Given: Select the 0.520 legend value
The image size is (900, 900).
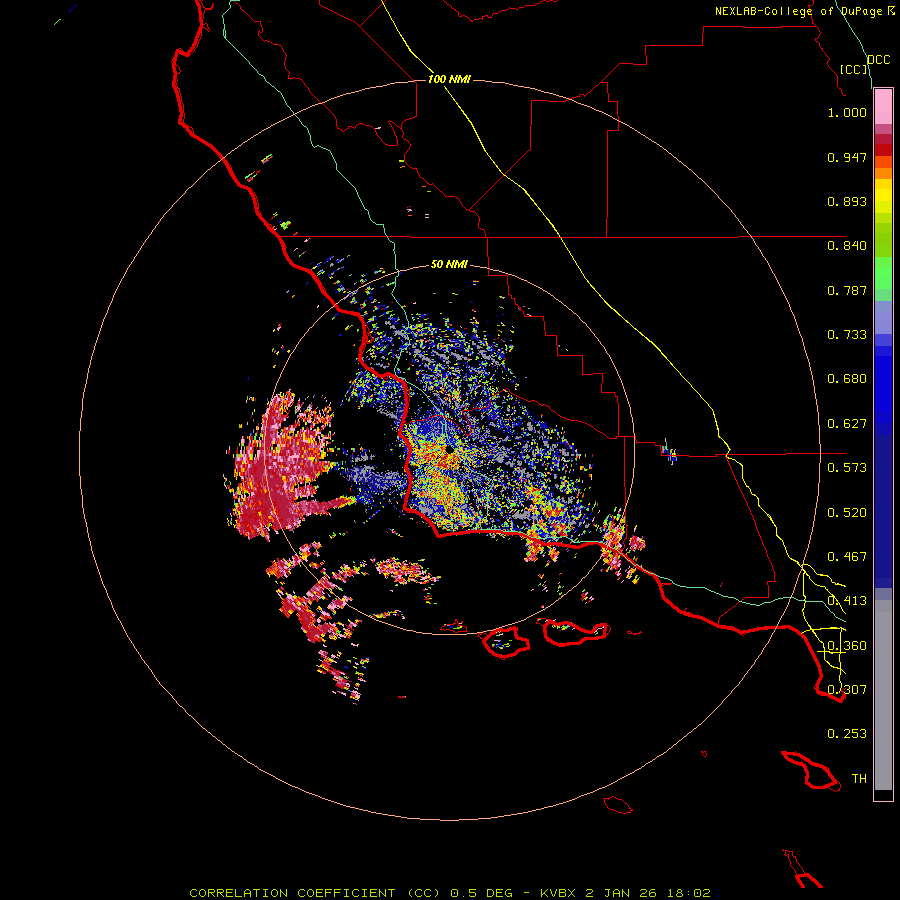Looking at the screenshot, I should coord(847,513).
